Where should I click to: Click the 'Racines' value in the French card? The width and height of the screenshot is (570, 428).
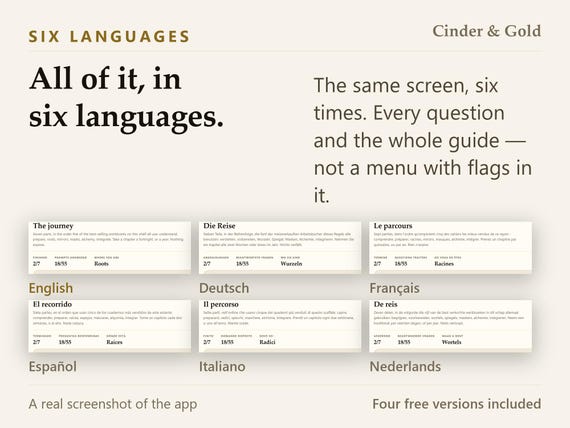(444, 264)
